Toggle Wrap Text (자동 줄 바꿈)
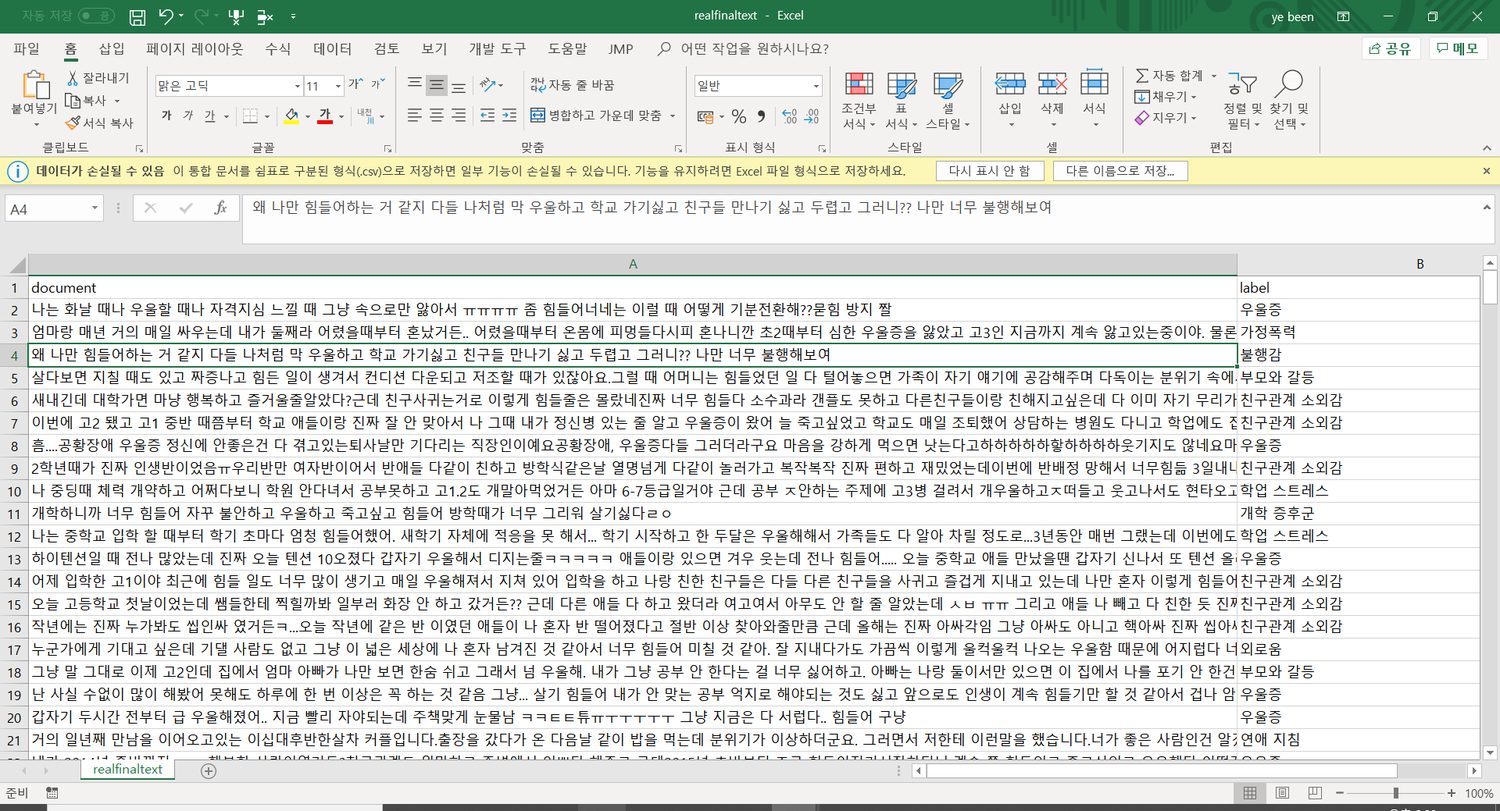This screenshot has height=811, width=1500. [x=572, y=85]
